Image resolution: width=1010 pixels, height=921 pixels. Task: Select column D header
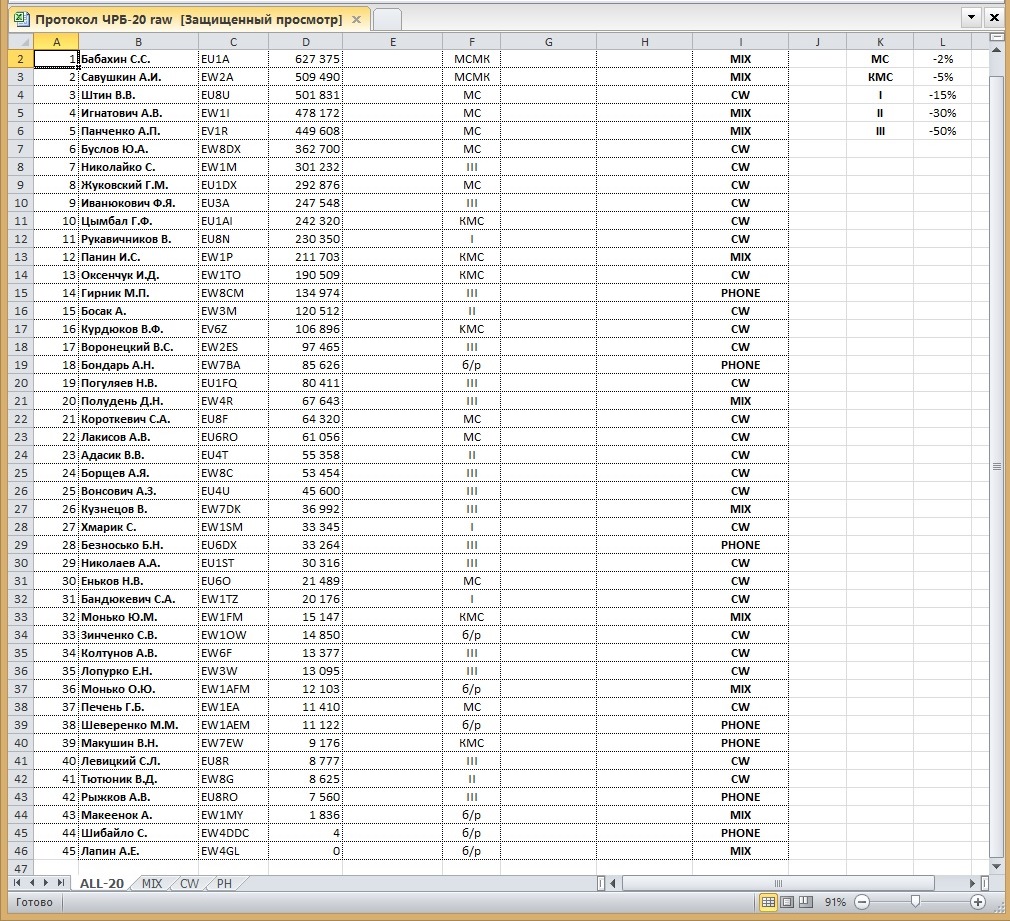coord(306,41)
